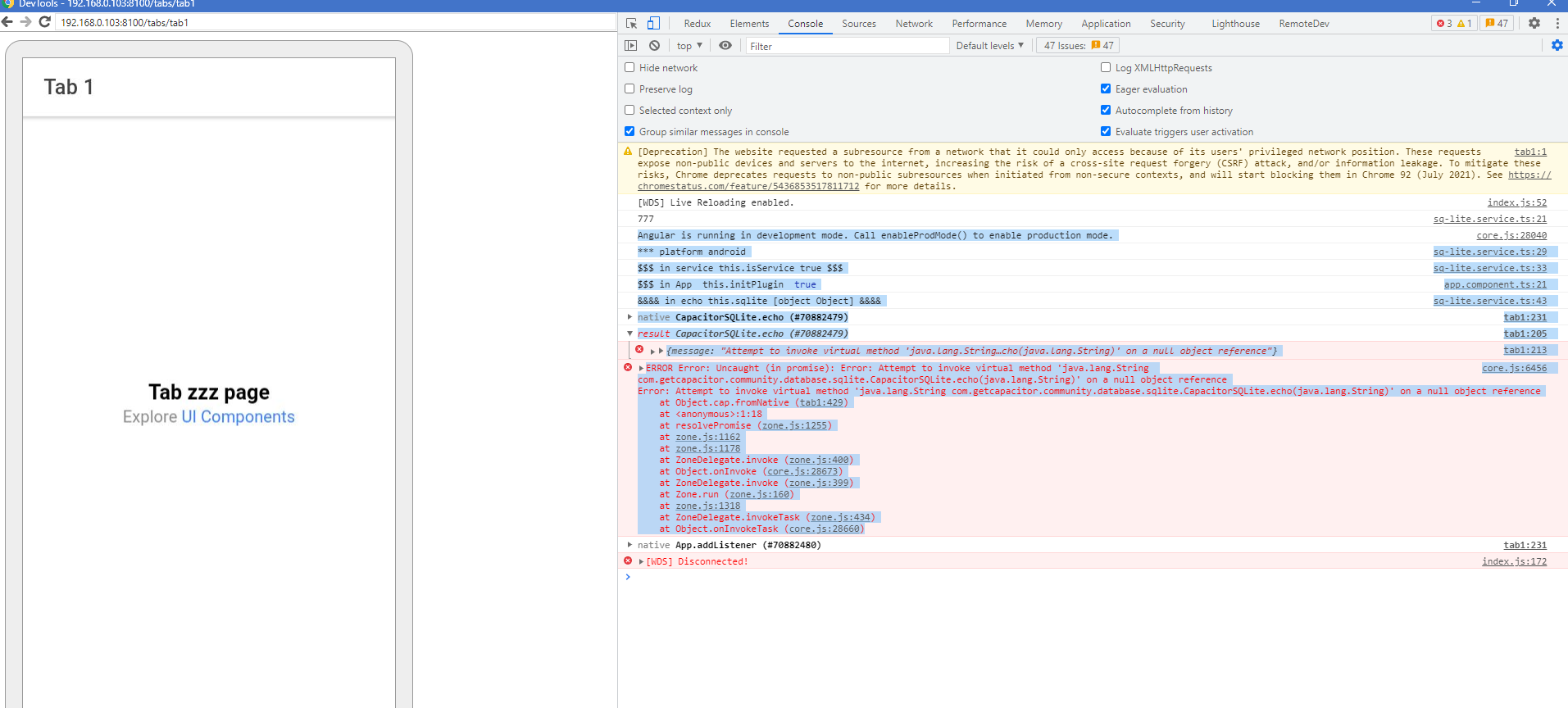1568x708 pixels.
Task: Open the Performance tab
Action: pos(979,24)
